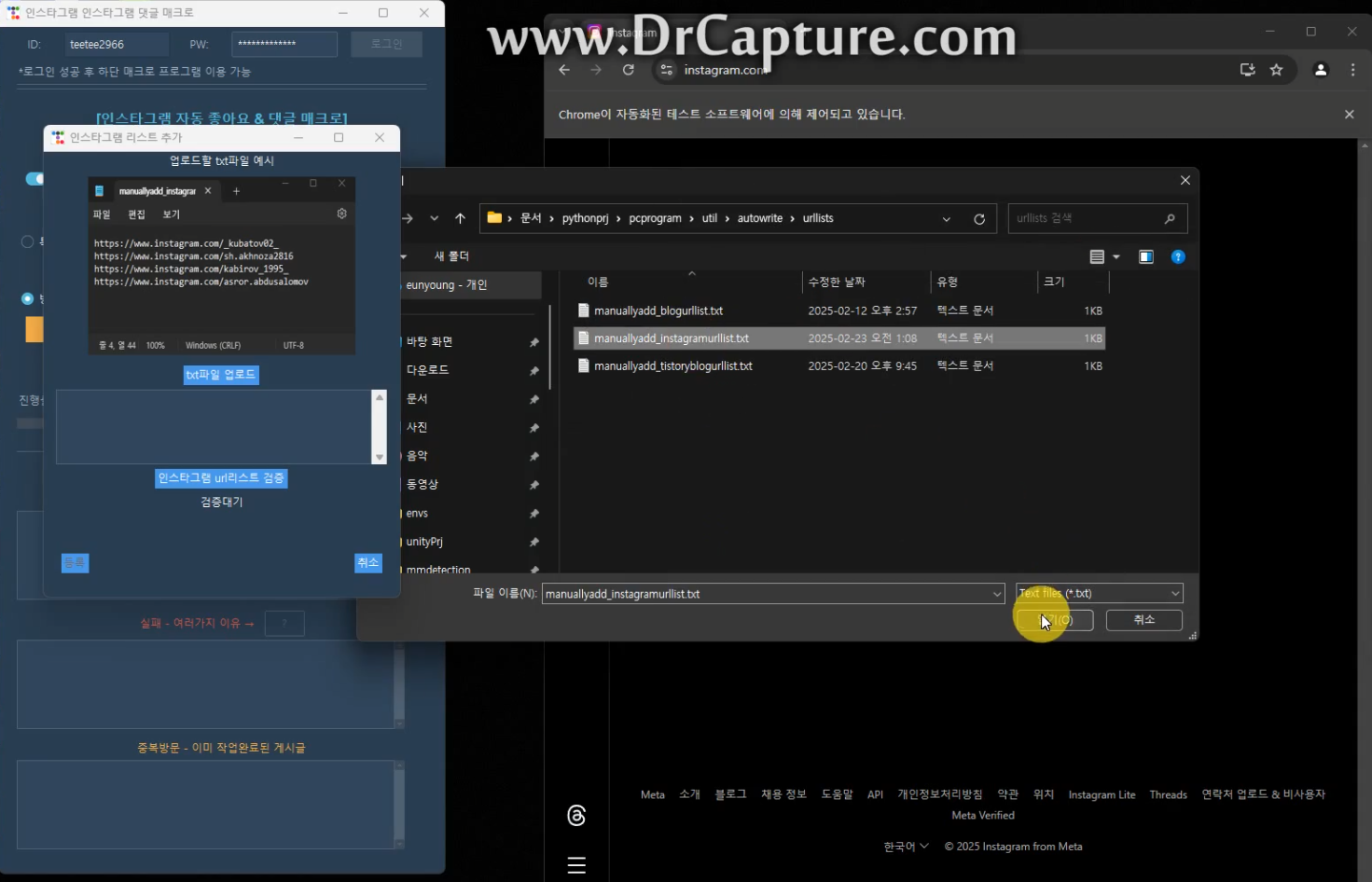Screen dimensions: 1372x882
Task: Expand the address path history dropdown
Action: click(x=946, y=219)
